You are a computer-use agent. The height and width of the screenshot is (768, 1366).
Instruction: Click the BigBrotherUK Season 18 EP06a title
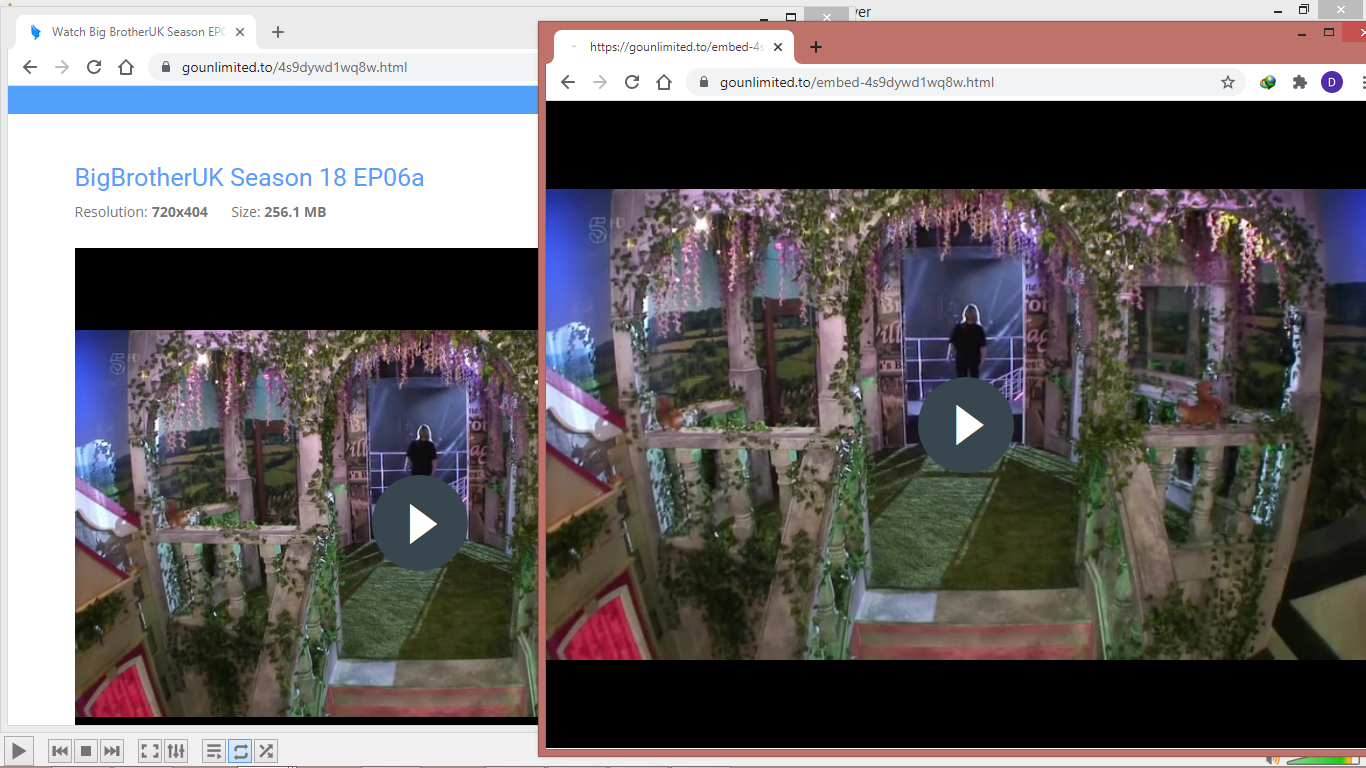[x=249, y=178]
